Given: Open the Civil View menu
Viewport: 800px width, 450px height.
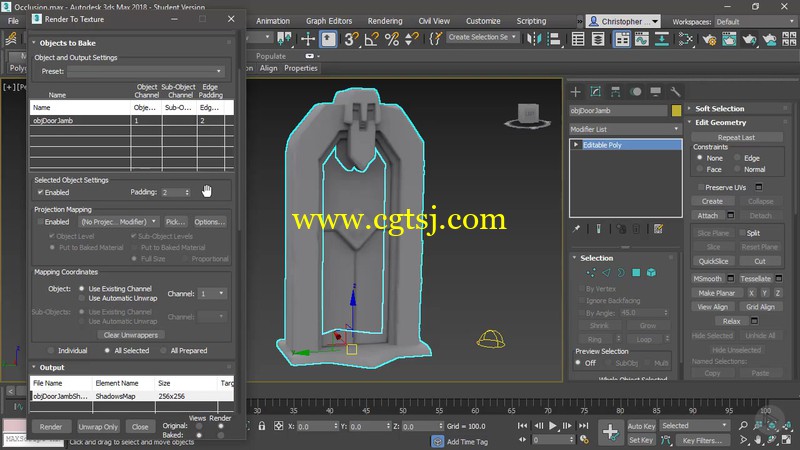Looking at the screenshot, I should coord(434,21).
